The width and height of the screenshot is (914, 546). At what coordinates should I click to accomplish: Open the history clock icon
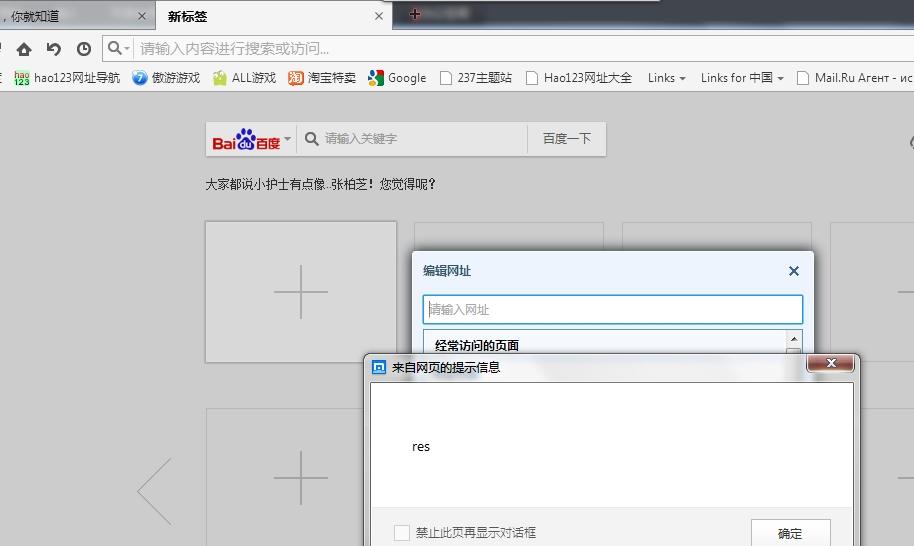click(84, 49)
